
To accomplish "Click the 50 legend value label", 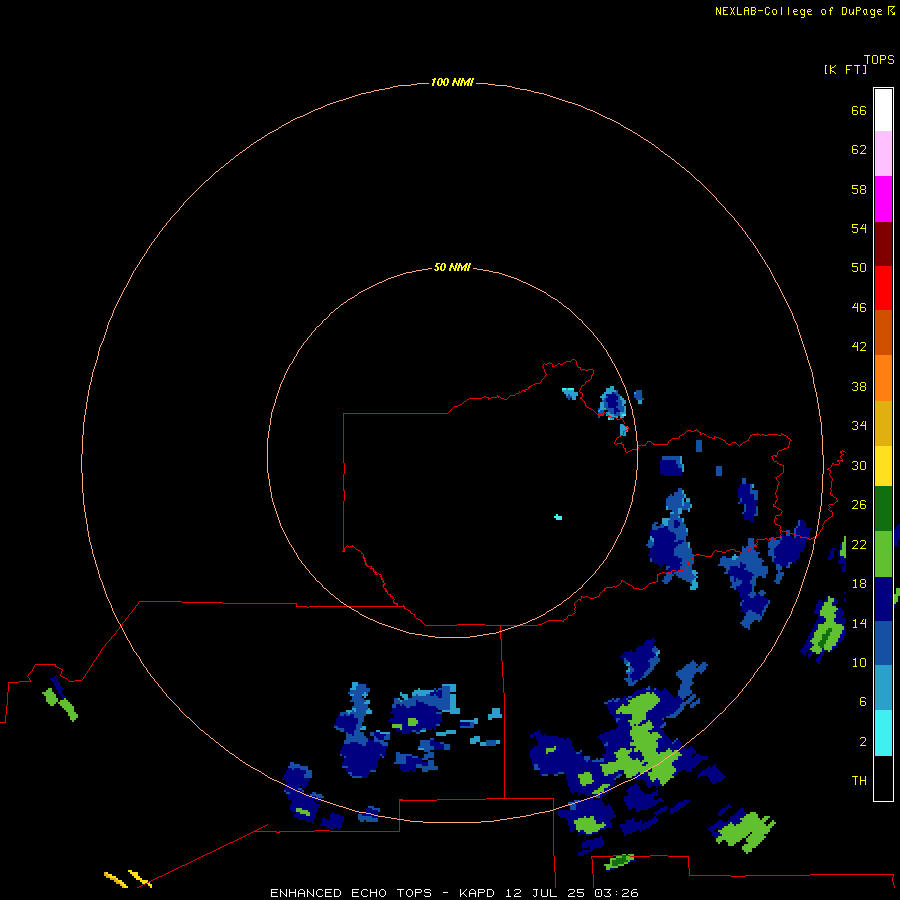I will 859,267.
